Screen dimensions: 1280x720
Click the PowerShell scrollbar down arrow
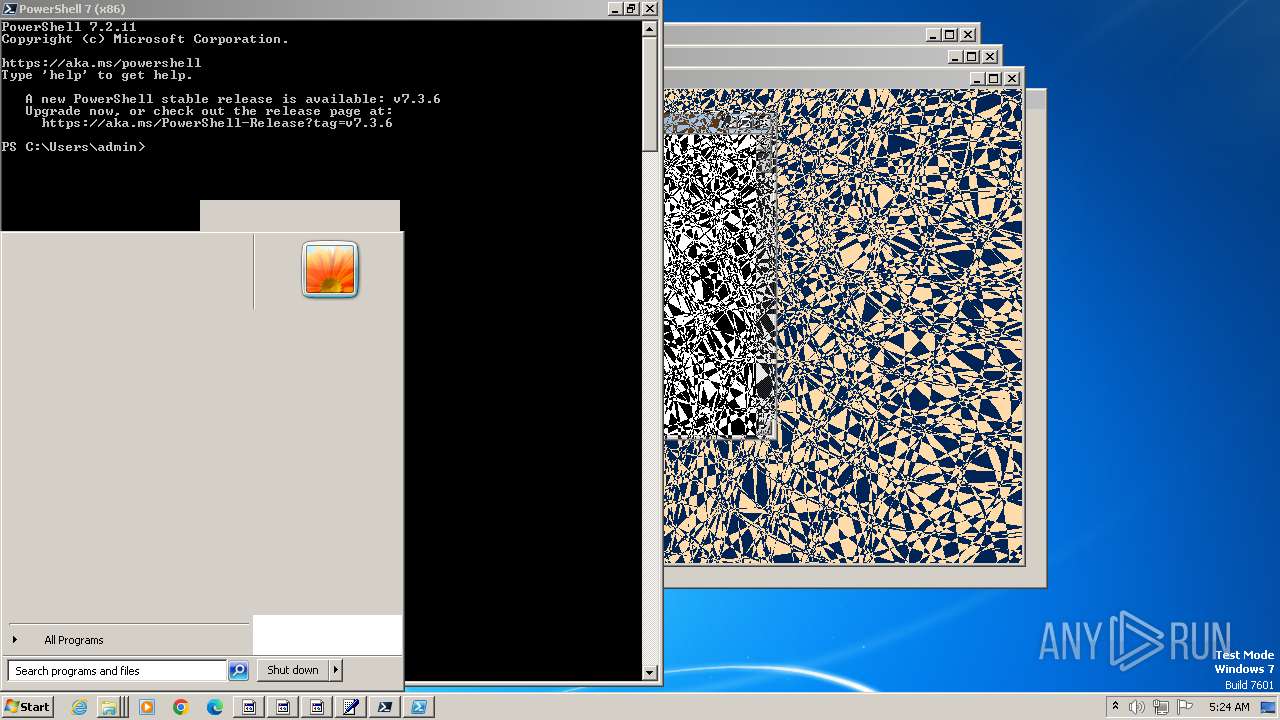[650, 673]
